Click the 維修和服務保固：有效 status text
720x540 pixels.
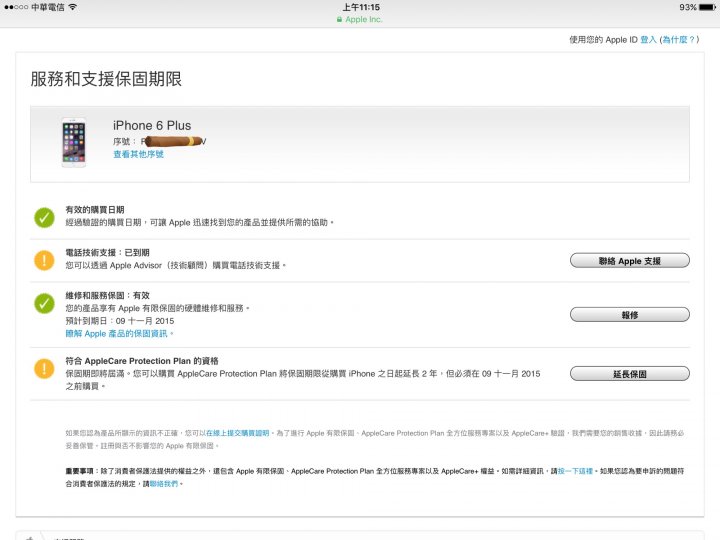tap(107, 295)
